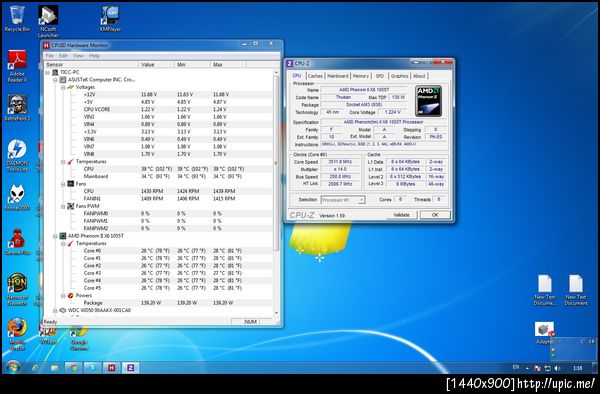Open the volume speaker icon in system tray
Screen dimensions: 600x394
click(557, 368)
